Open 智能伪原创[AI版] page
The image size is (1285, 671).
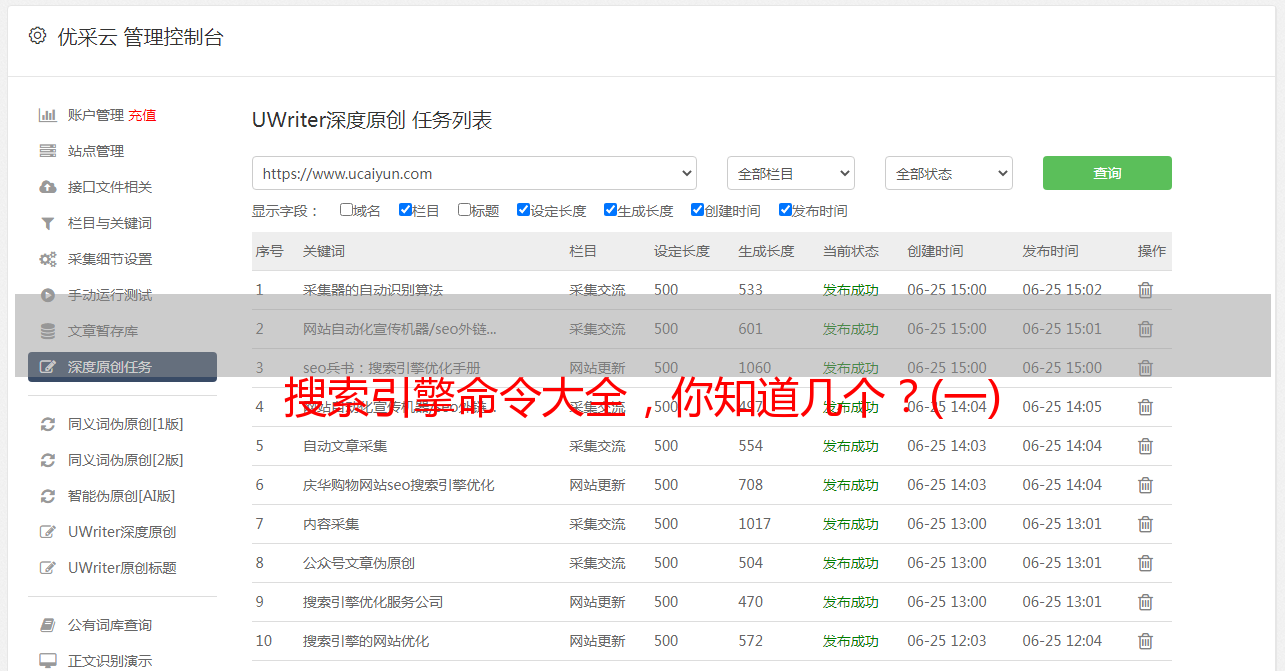click(121, 496)
